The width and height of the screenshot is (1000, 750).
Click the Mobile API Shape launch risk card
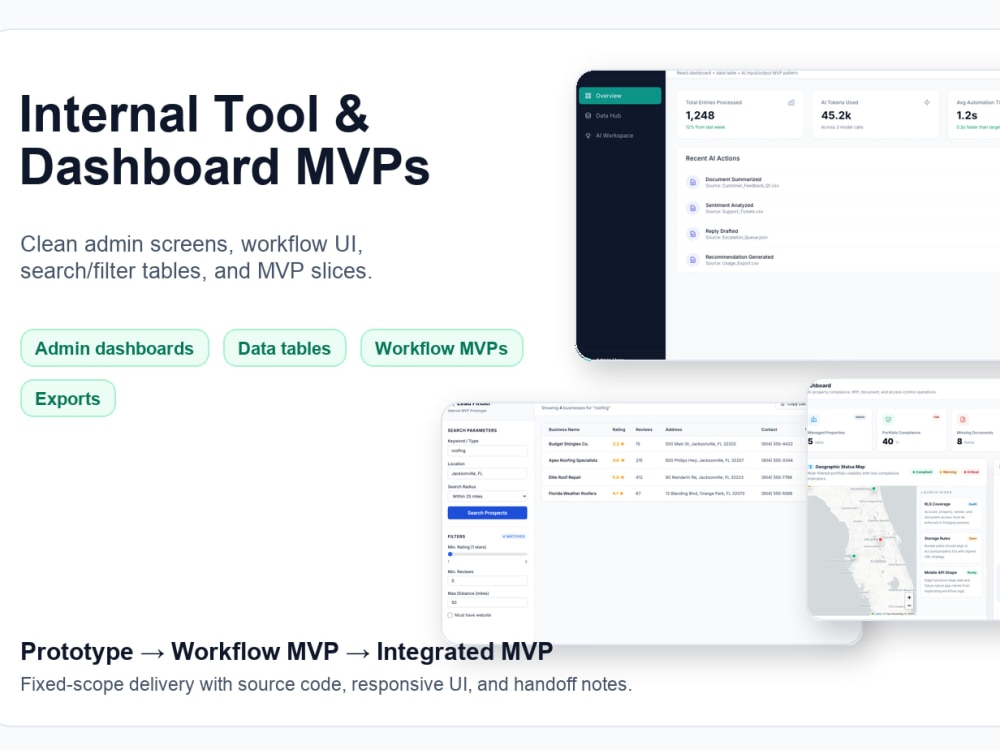(x=951, y=582)
